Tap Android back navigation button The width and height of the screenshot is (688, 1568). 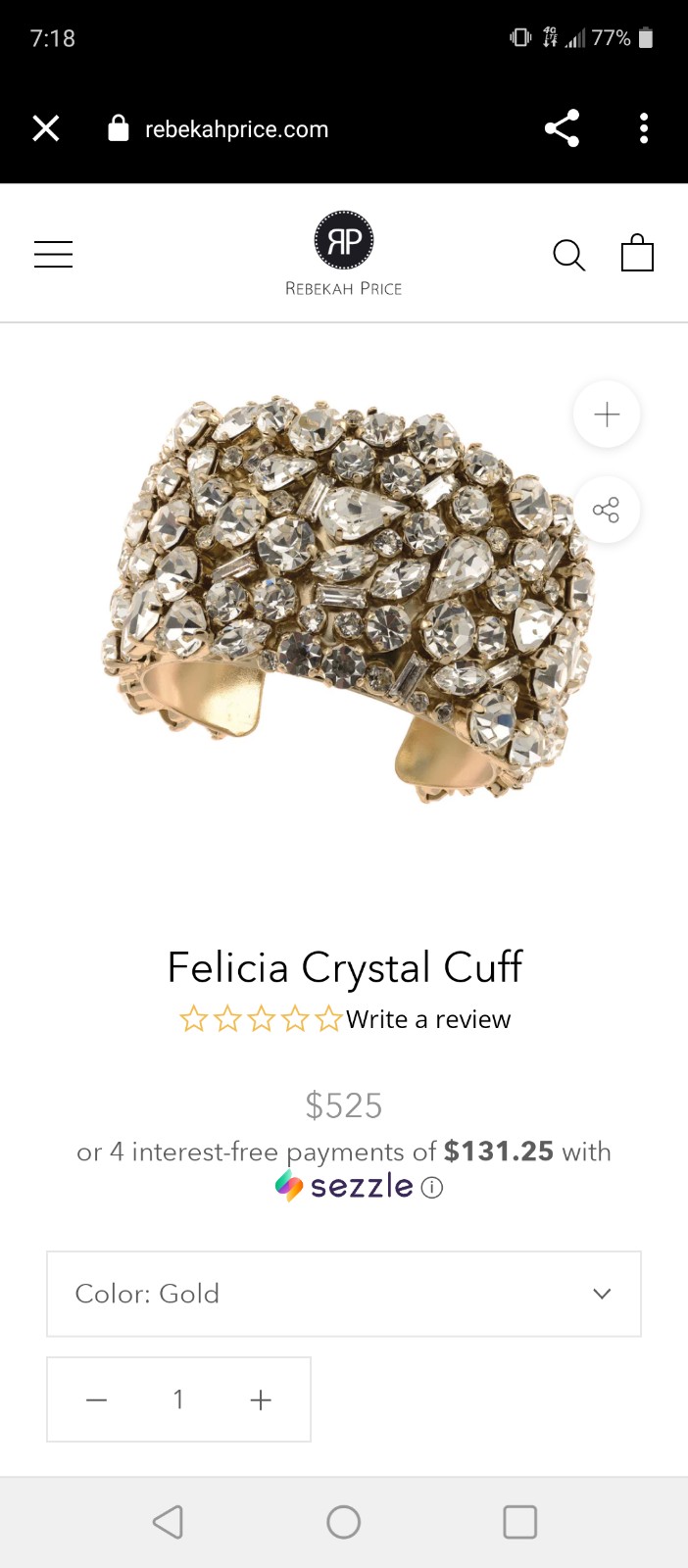(x=168, y=1522)
